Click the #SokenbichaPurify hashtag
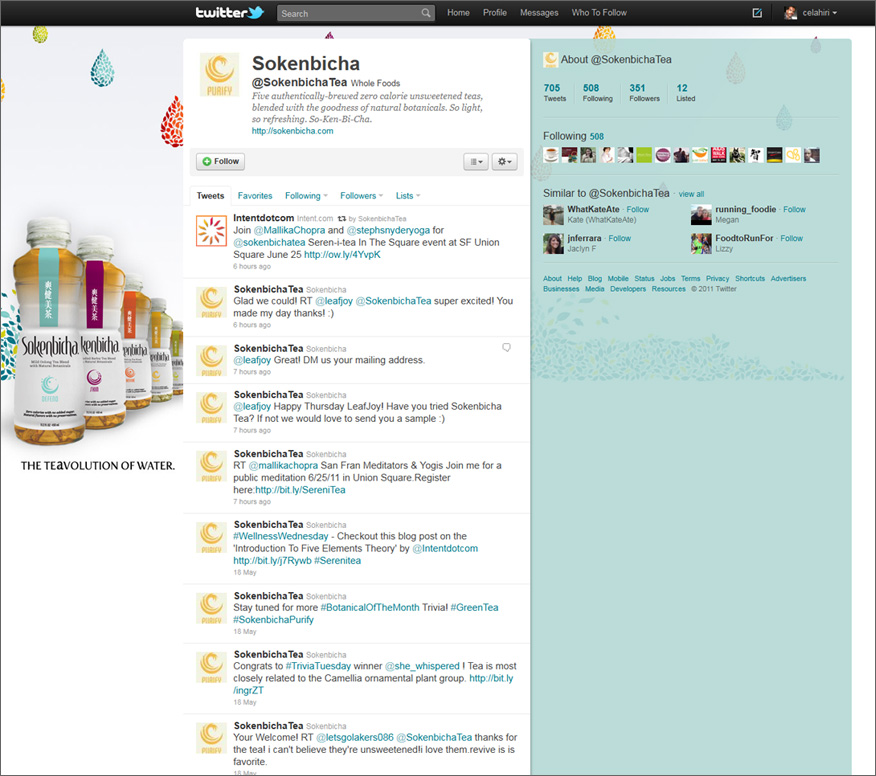This screenshot has height=776, width=876. click(273, 620)
